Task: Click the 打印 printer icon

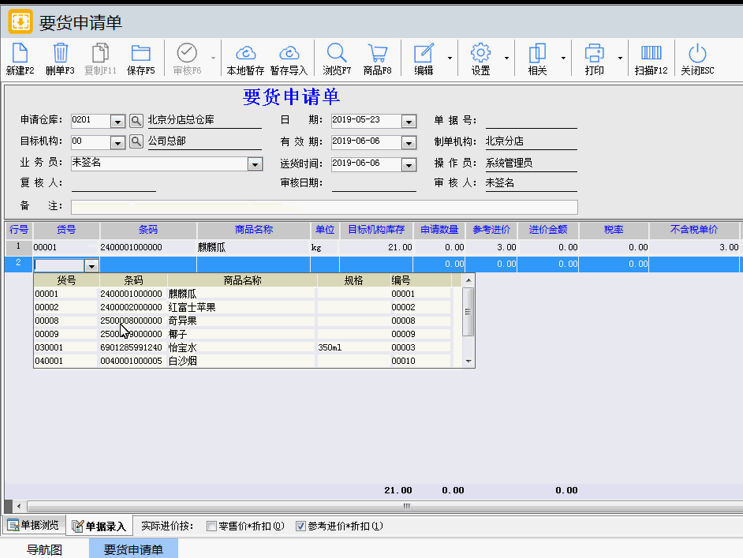Action: click(594, 56)
